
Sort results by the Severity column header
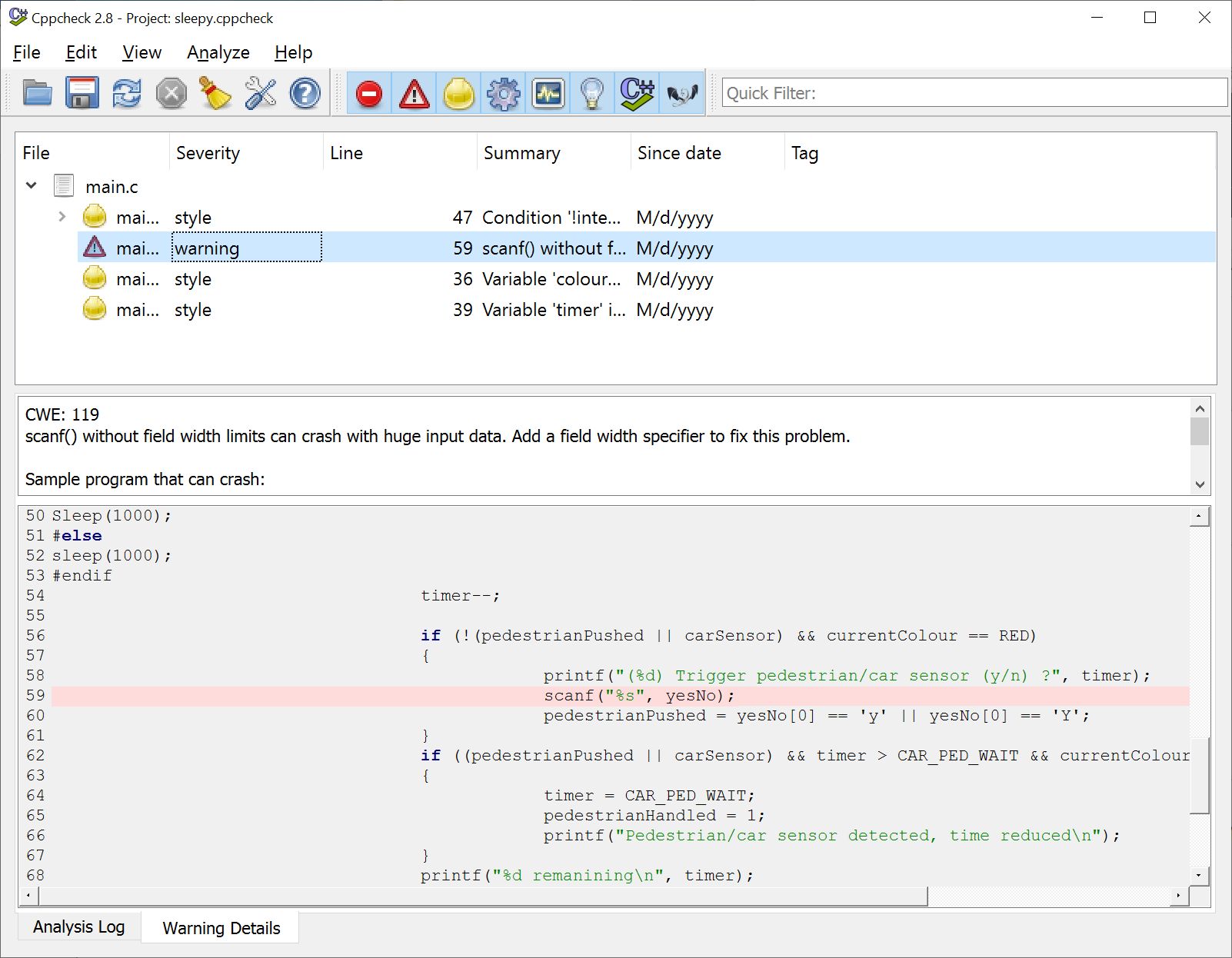click(x=246, y=153)
